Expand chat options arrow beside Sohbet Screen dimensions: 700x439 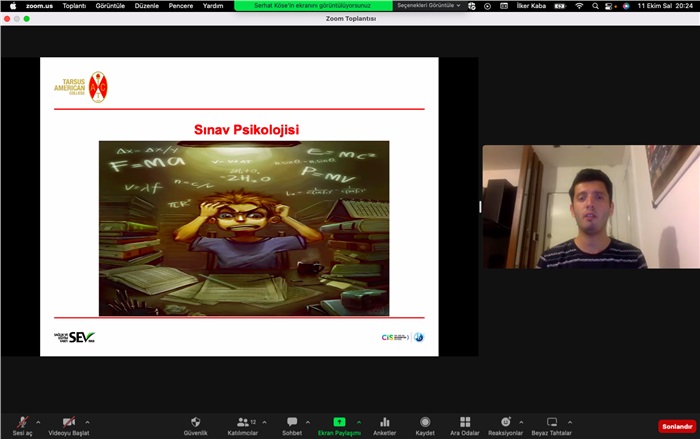point(308,422)
